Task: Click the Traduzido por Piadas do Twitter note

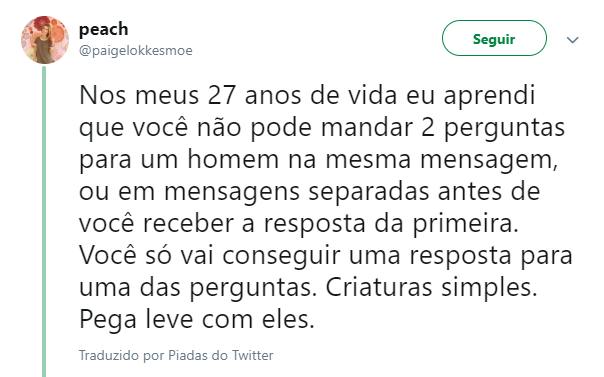Action: point(176,355)
